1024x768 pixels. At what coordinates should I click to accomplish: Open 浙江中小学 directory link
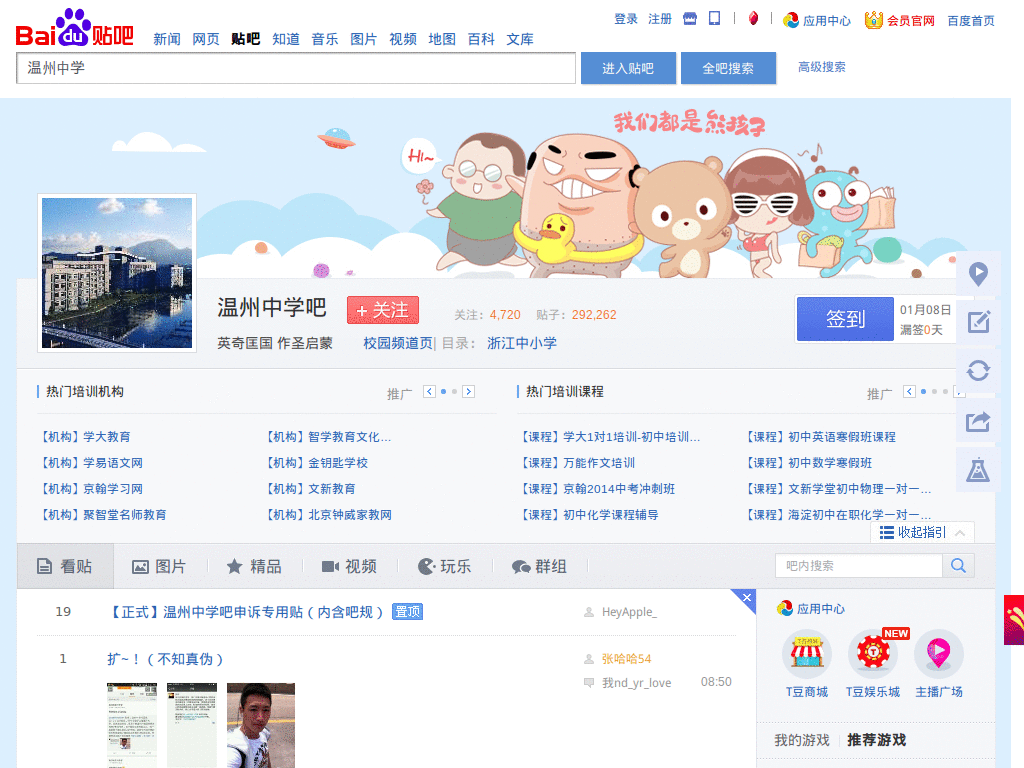point(522,343)
